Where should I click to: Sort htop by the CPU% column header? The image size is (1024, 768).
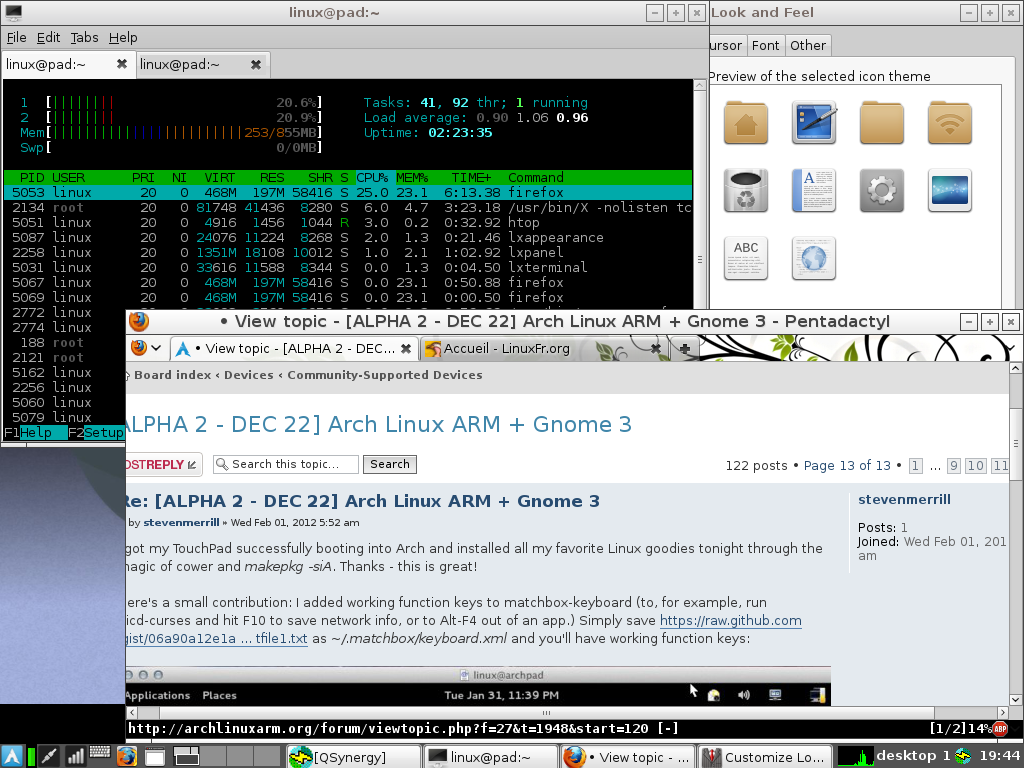point(372,178)
